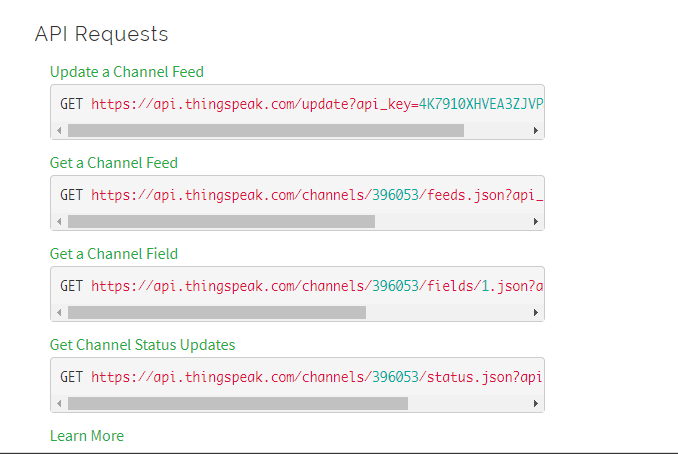Viewport: 678px width, 454px height.
Task: Click the scrollbar thumb under the feeds.json URL
Action: tap(221, 221)
